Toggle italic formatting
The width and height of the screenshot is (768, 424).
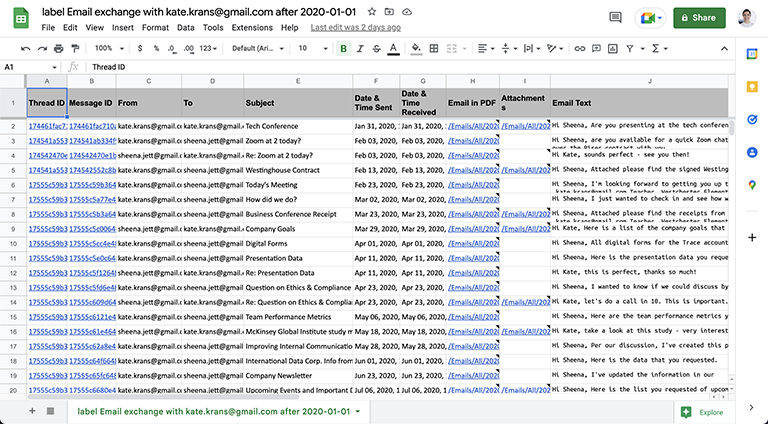[360, 48]
